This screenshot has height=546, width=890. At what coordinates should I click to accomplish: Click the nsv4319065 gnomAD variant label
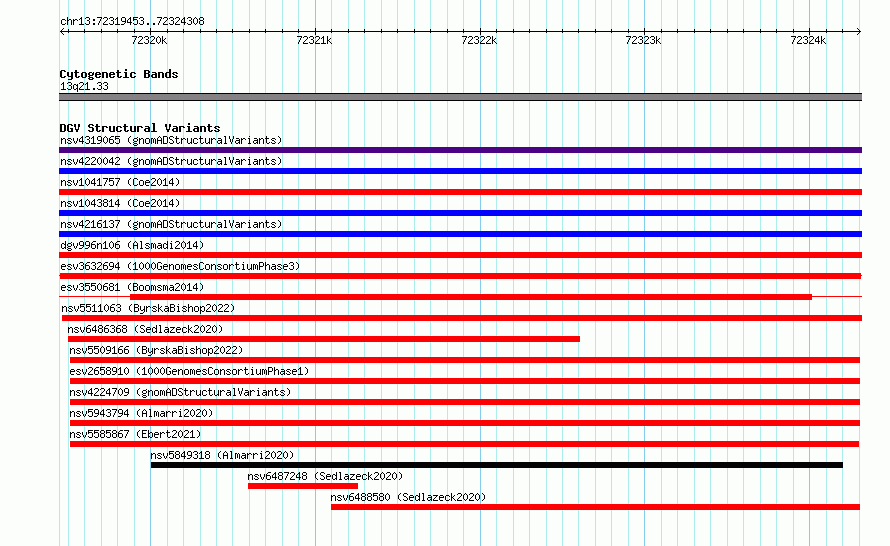point(171,140)
